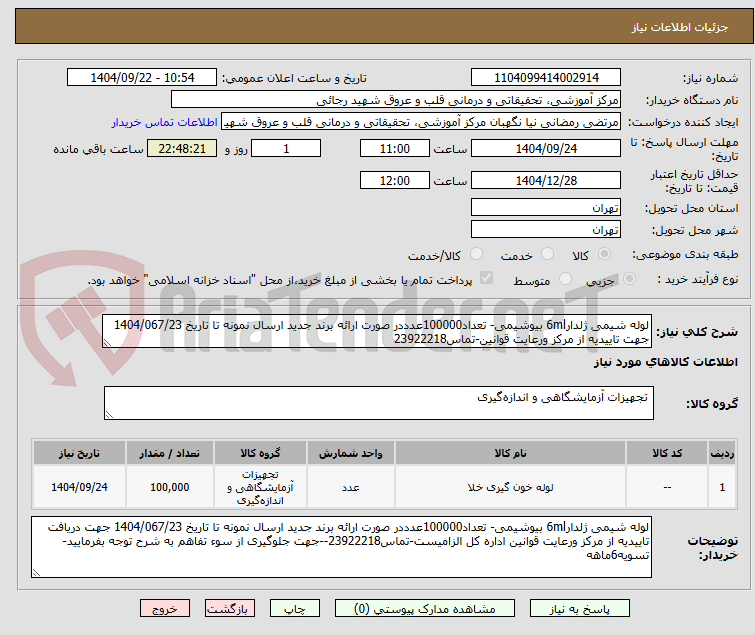
Task: Click the unit cell 'عدد'
Action: 351,487
